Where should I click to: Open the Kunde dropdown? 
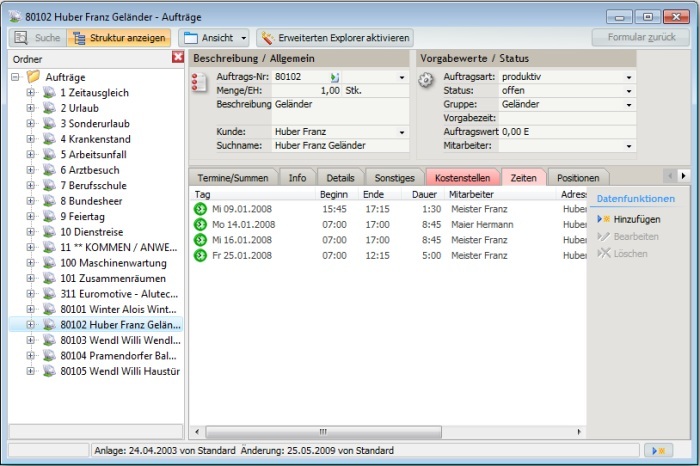pos(402,132)
